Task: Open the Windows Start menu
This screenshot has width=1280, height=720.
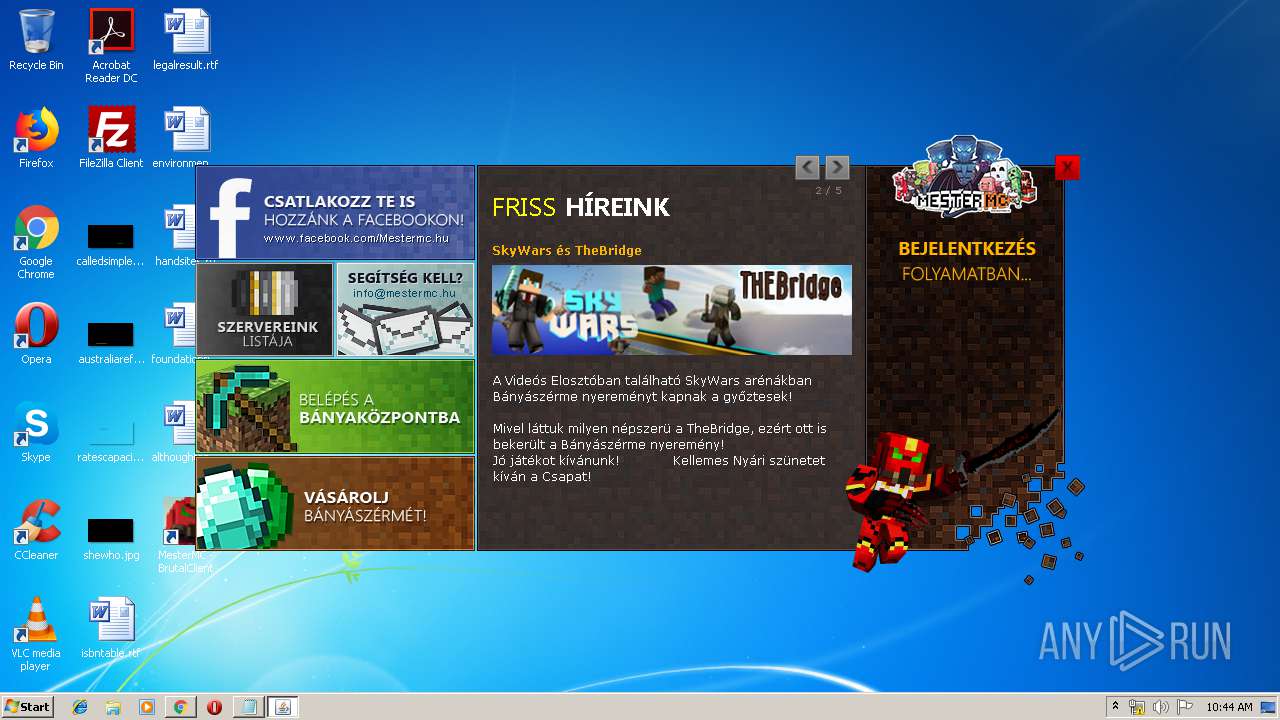Action: click(x=28, y=707)
